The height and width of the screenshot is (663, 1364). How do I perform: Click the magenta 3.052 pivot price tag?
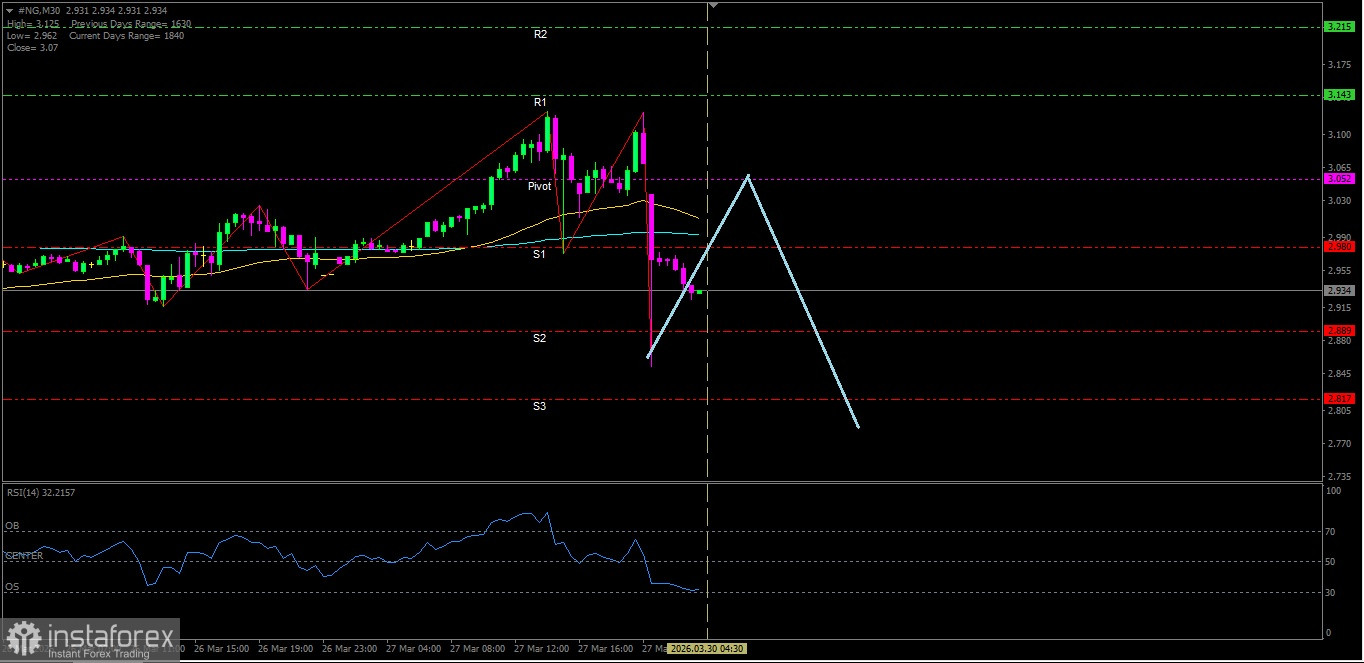(1338, 178)
